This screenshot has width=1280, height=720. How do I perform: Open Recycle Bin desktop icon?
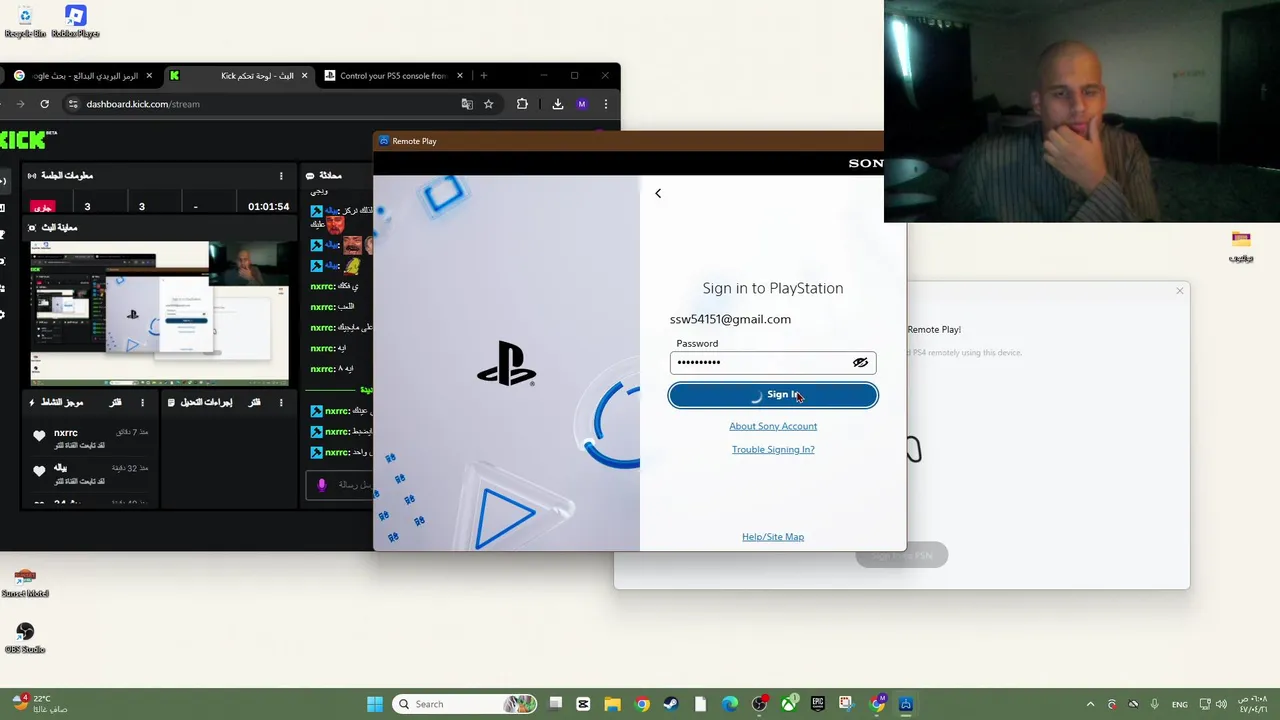25,21
